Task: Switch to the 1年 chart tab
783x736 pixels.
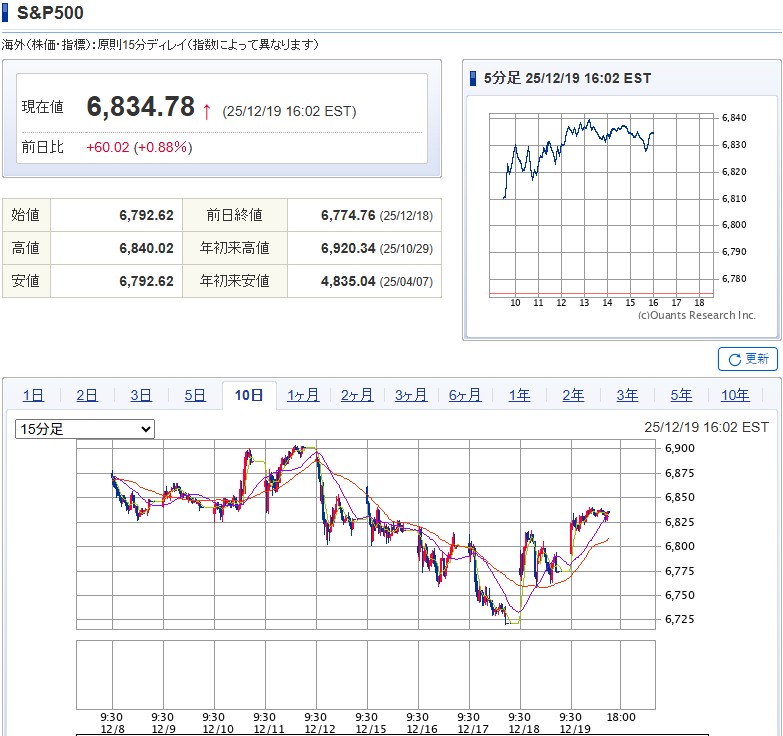Action: pos(519,395)
